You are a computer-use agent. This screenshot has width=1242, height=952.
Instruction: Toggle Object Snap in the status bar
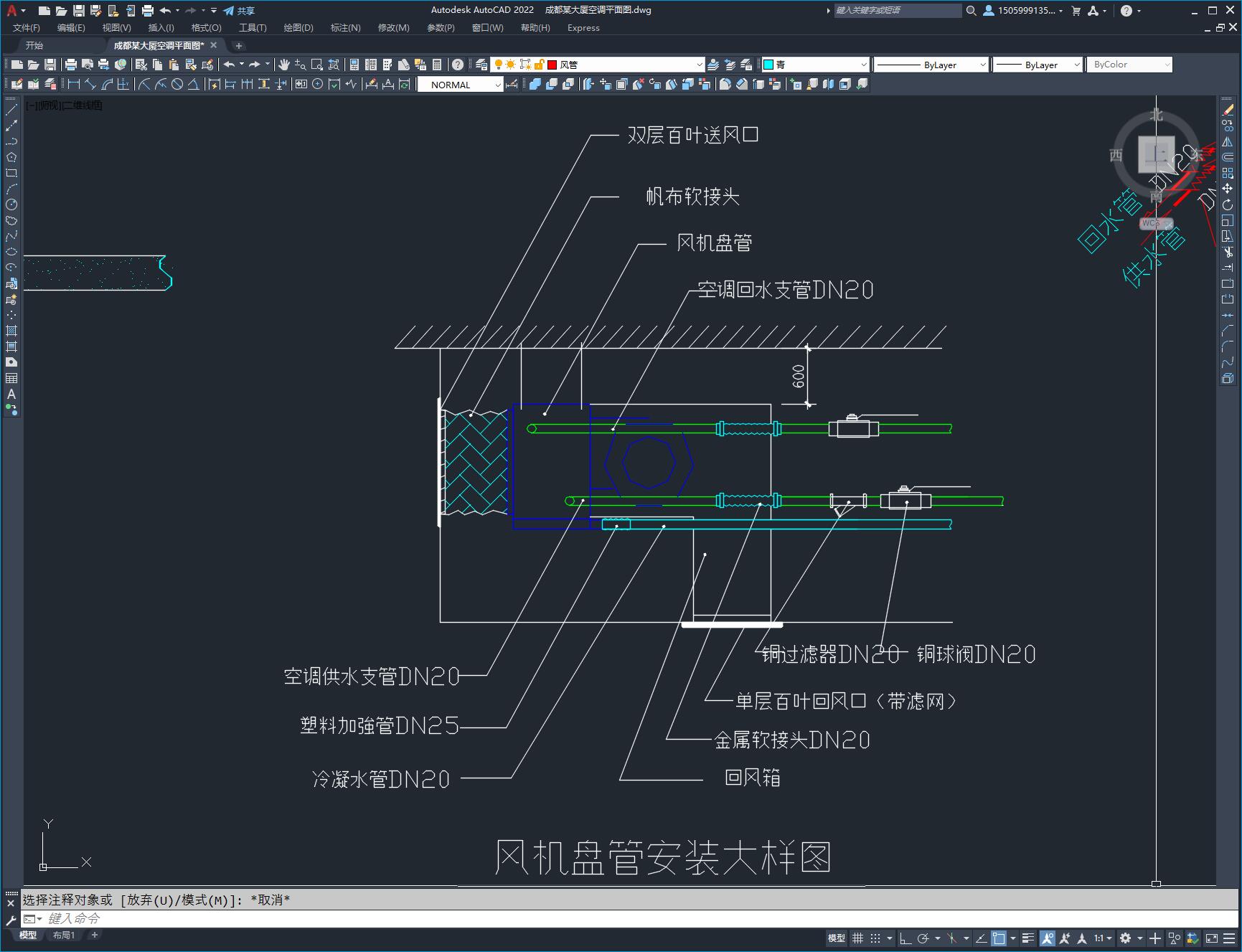[x=998, y=938]
